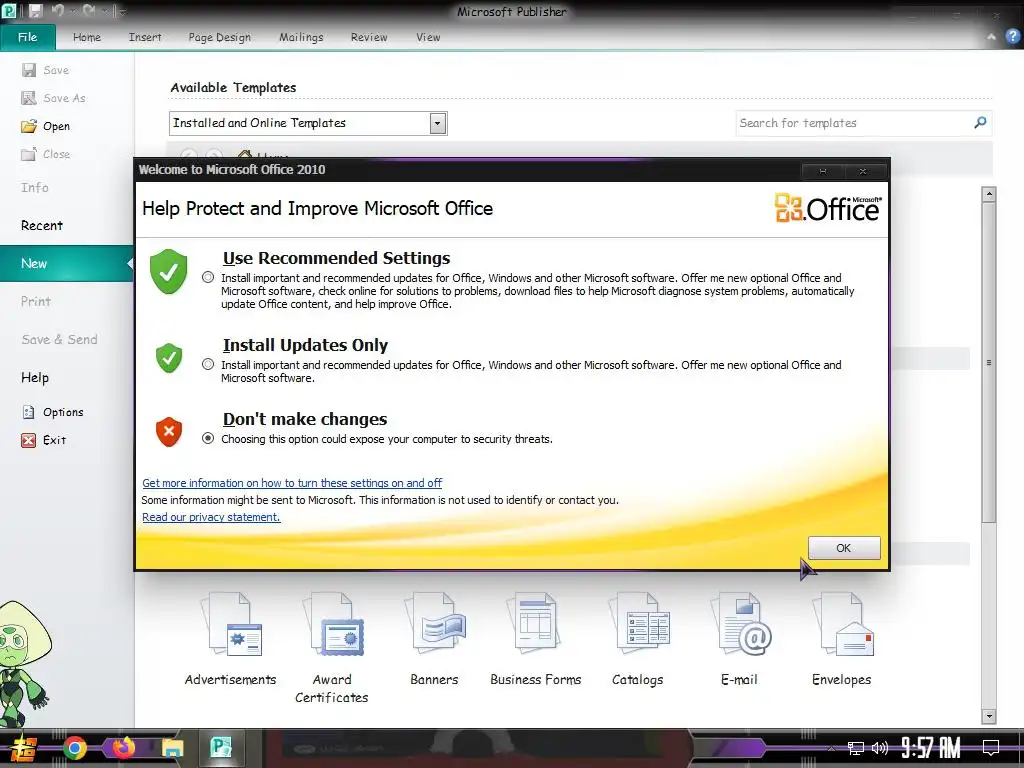The width and height of the screenshot is (1024, 768).
Task: Click the templates scrollbar up arrow
Action: 989,194
